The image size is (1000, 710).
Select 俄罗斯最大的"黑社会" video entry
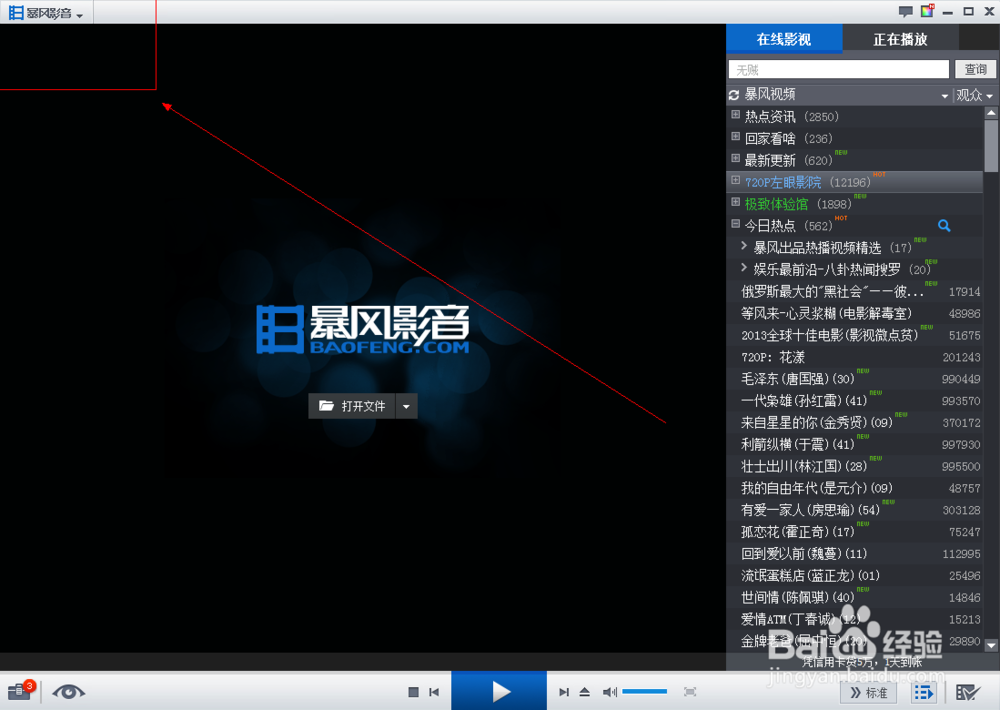coord(855,292)
